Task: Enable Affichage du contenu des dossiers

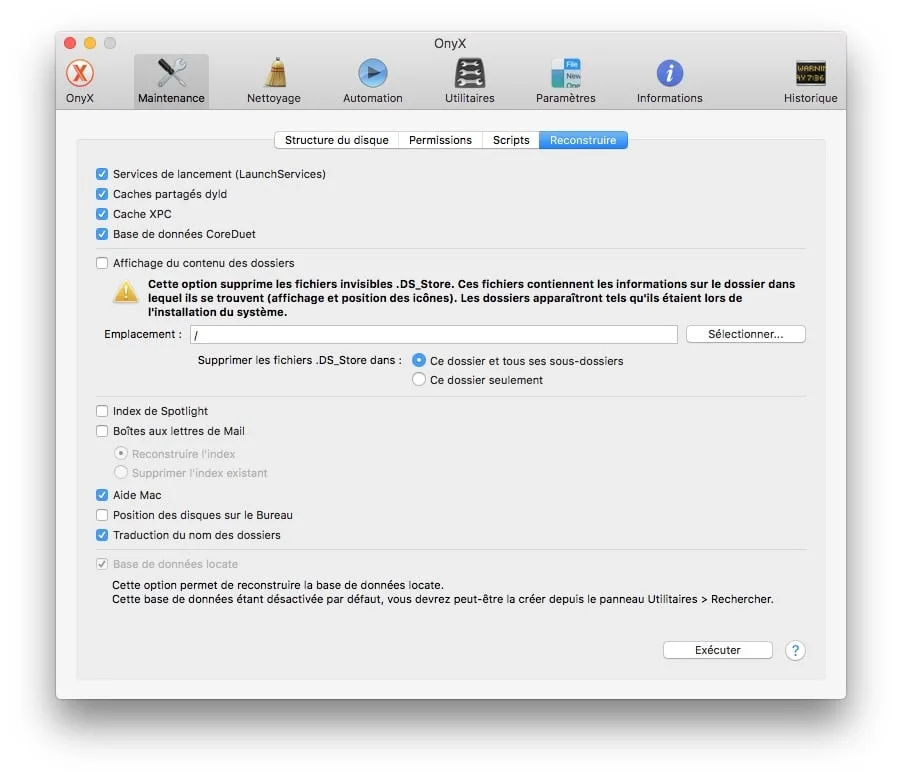Action: point(102,263)
